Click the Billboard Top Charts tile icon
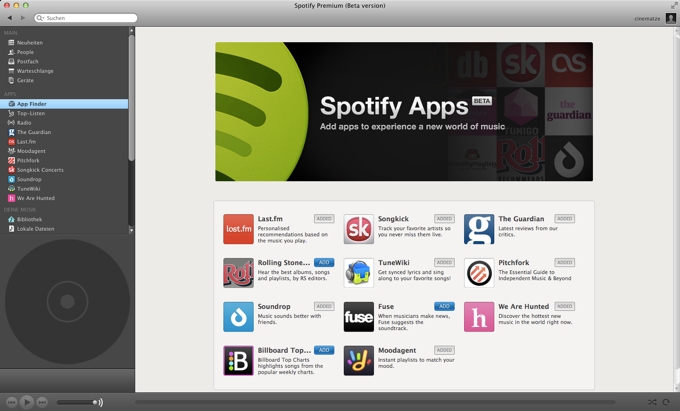 [239, 361]
